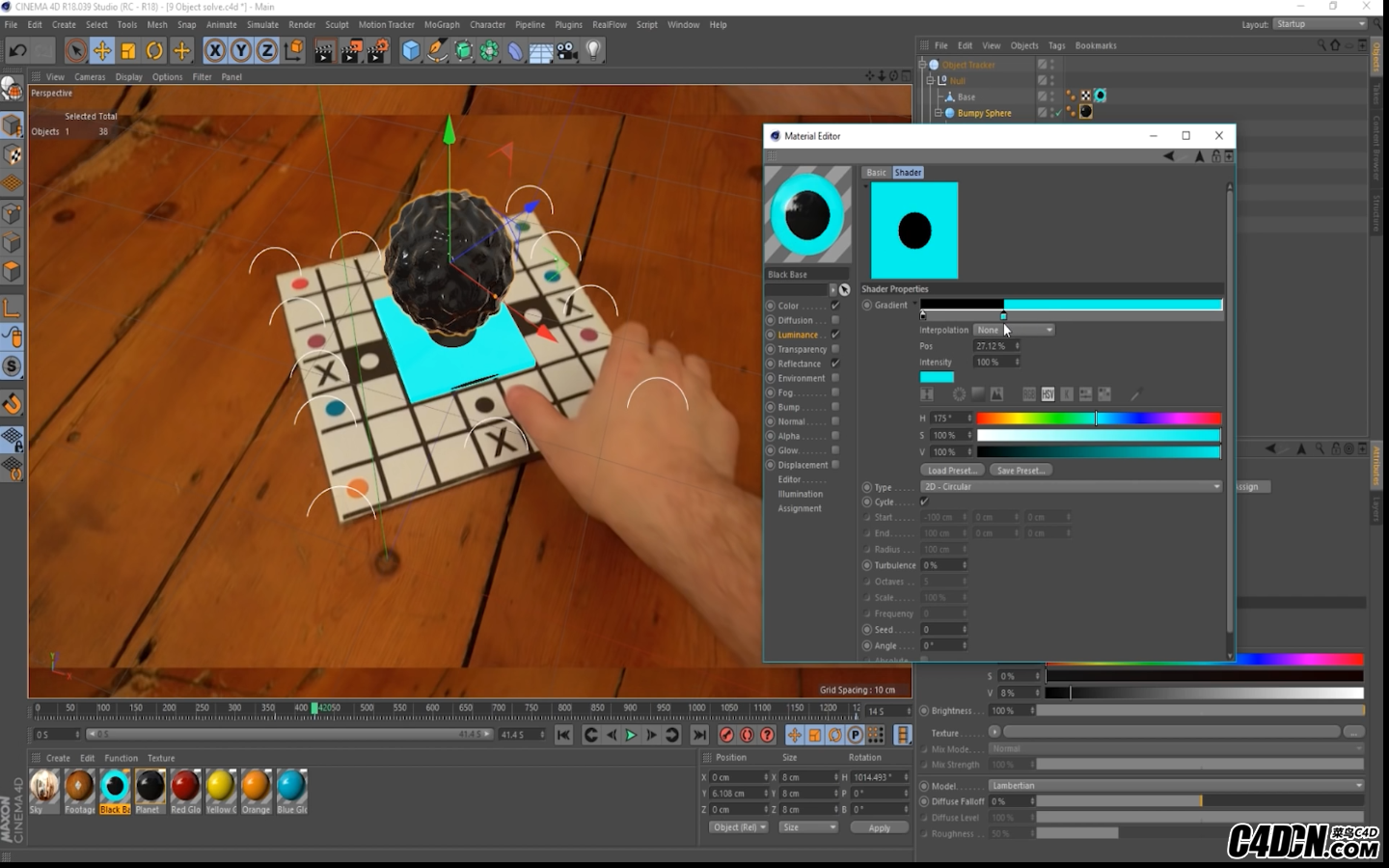This screenshot has width=1389, height=868.
Task: Enable the Bump channel checkbox
Action: (x=835, y=407)
